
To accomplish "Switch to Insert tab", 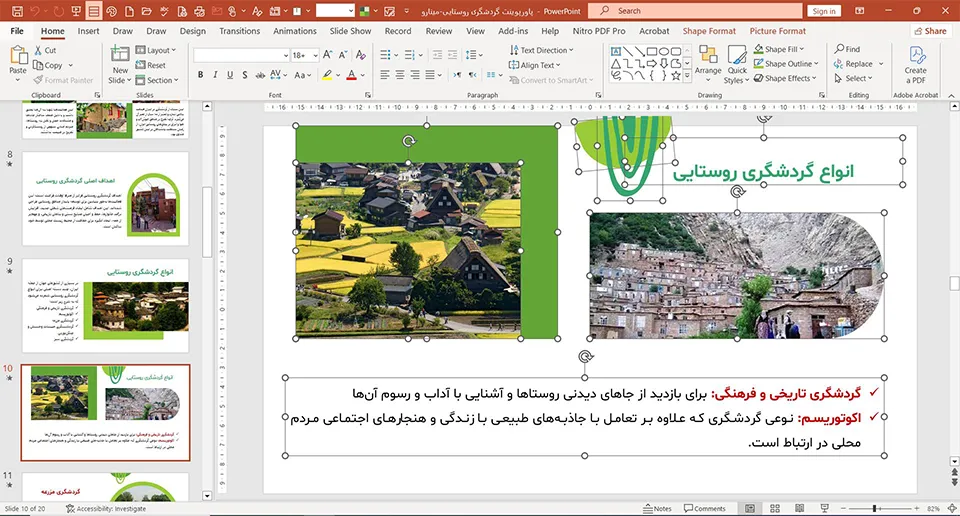I will point(88,31).
